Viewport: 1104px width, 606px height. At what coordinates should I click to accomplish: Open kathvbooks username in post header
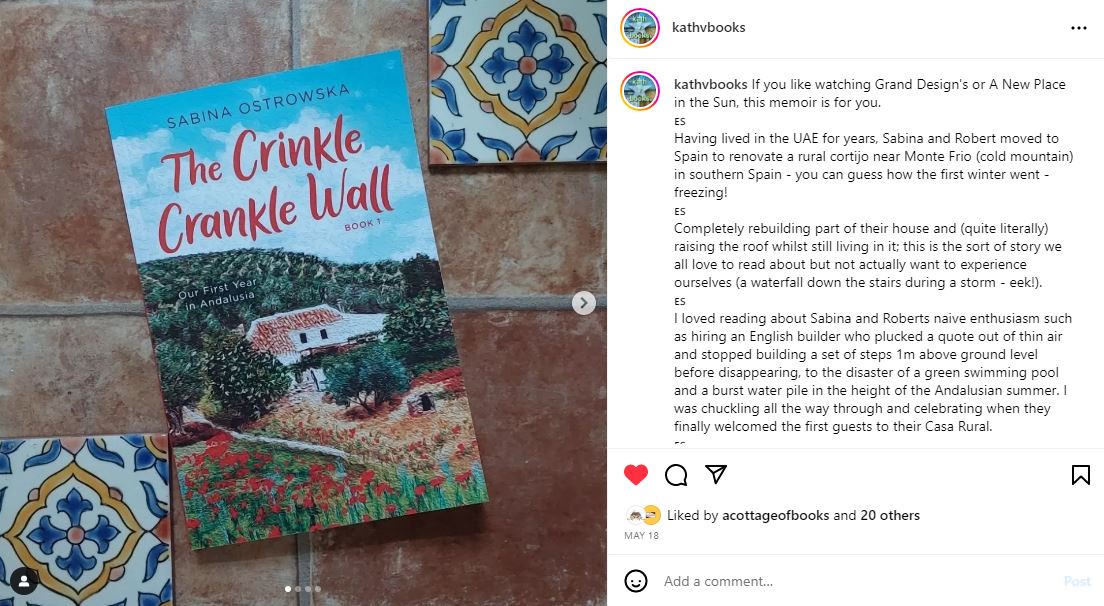tap(708, 27)
